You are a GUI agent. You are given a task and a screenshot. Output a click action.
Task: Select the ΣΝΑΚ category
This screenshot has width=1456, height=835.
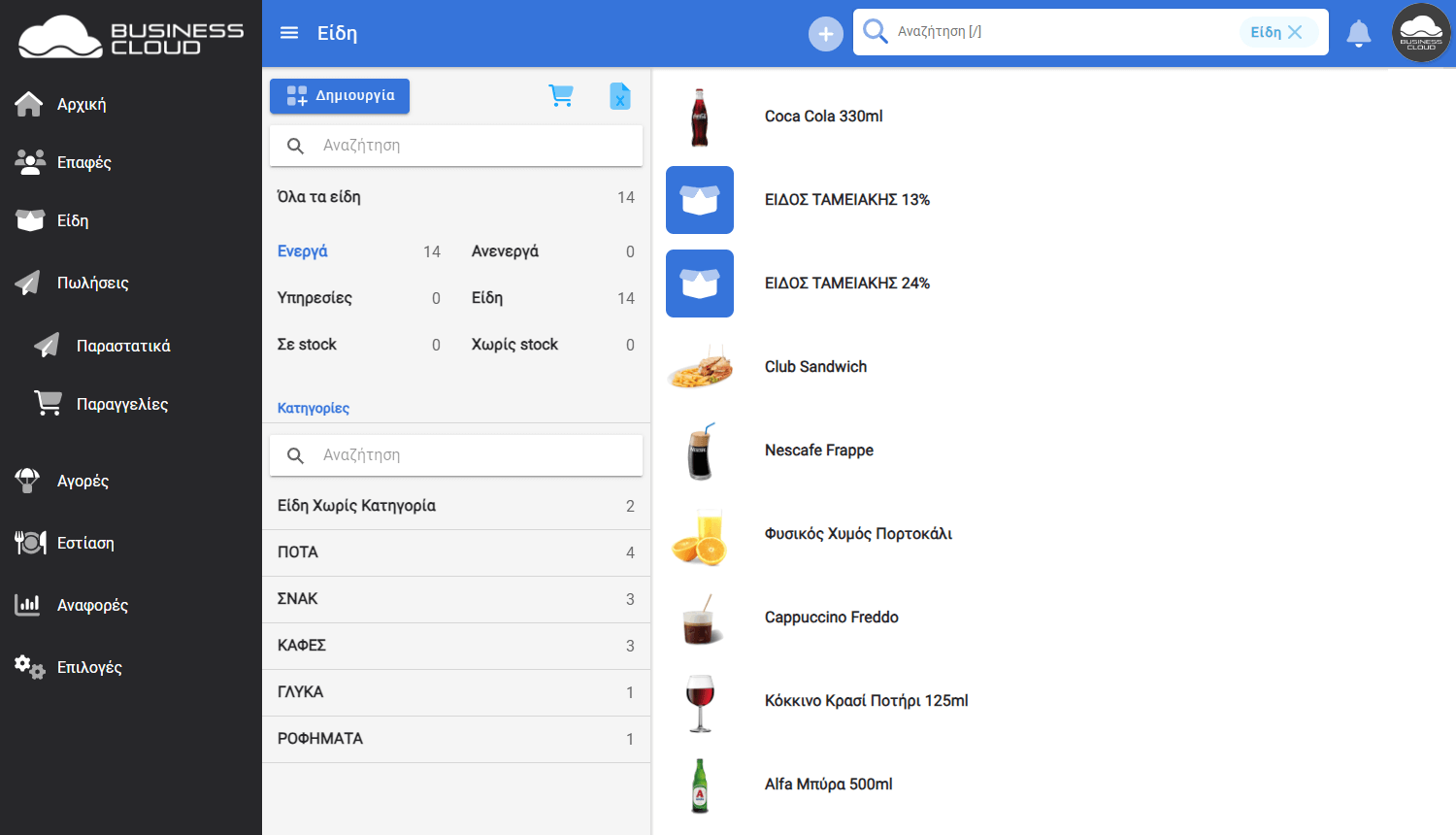[456, 599]
